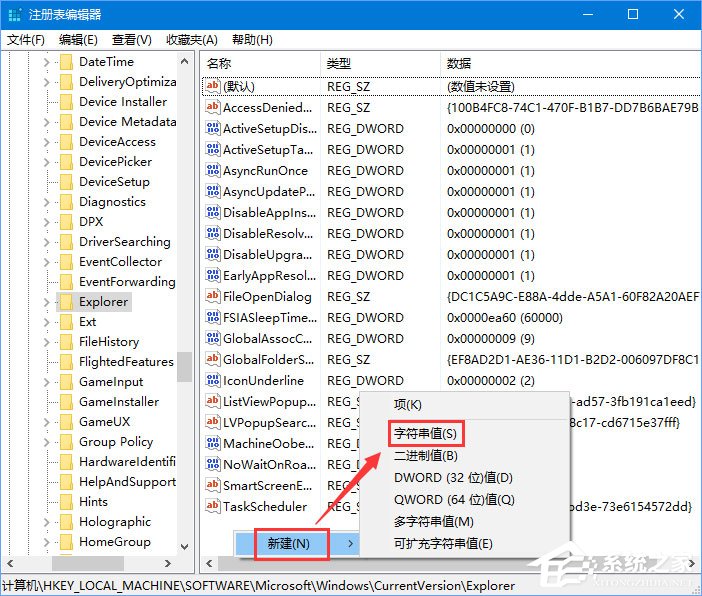Image resolution: width=702 pixels, height=596 pixels.
Task: Click the DWORD icon of IconUnderline value
Action: tap(212, 380)
